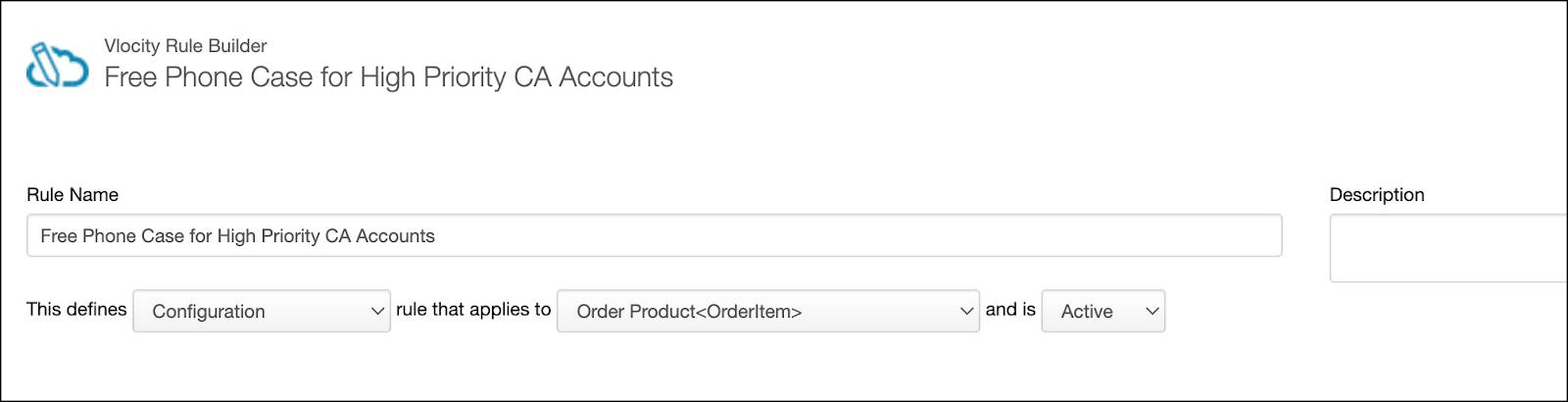This screenshot has width=1568, height=402.
Task: Open the Active status dropdown
Action: click(x=1103, y=311)
